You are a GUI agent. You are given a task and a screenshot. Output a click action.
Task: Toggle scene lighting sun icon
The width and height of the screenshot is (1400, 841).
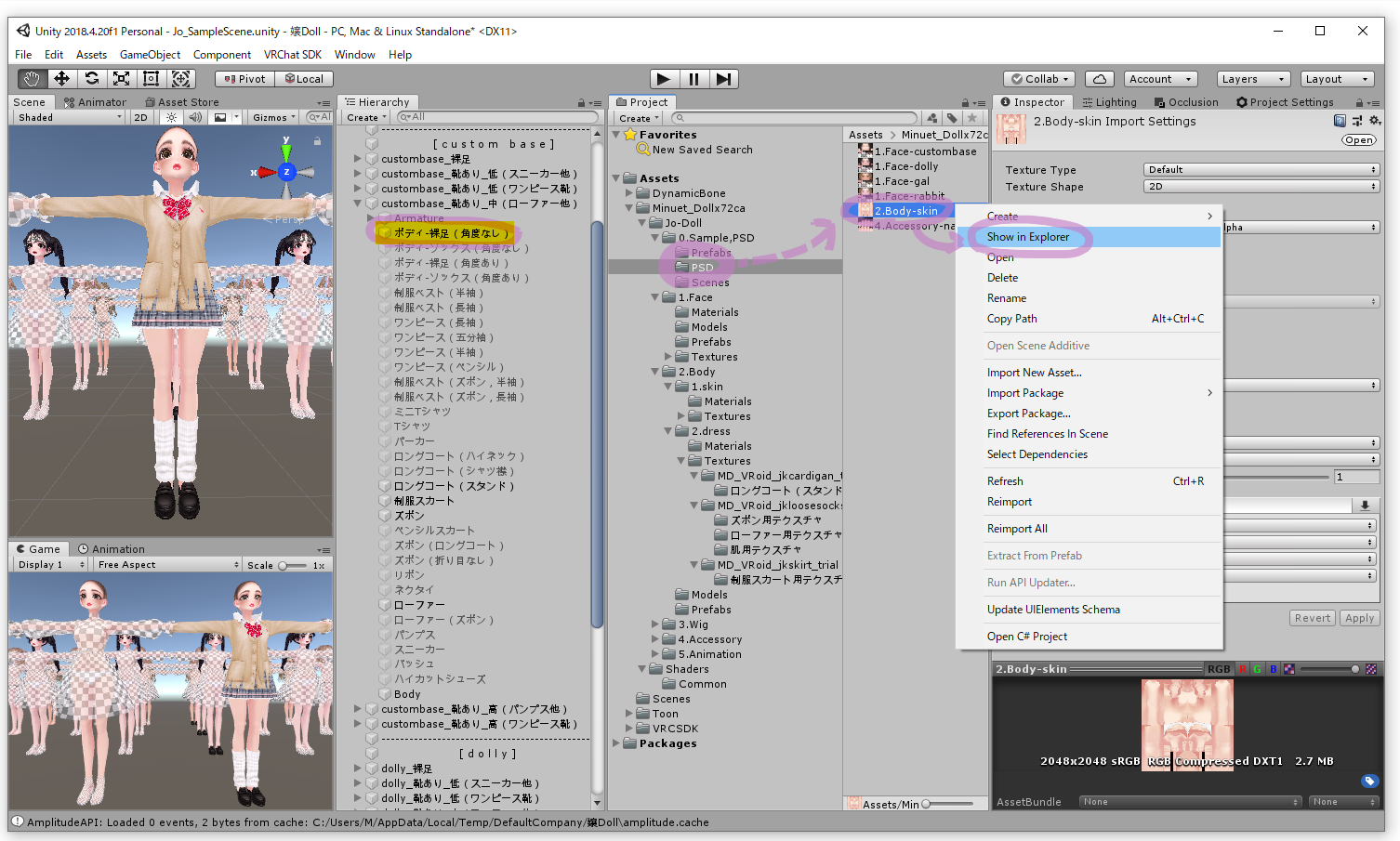click(x=171, y=117)
